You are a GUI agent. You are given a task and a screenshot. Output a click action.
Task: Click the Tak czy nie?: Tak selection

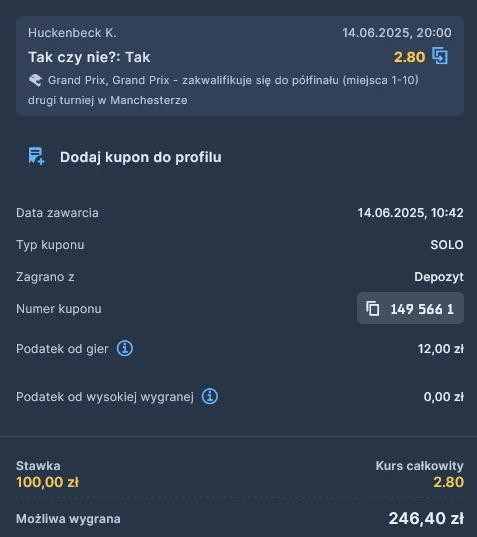coord(89,57)
